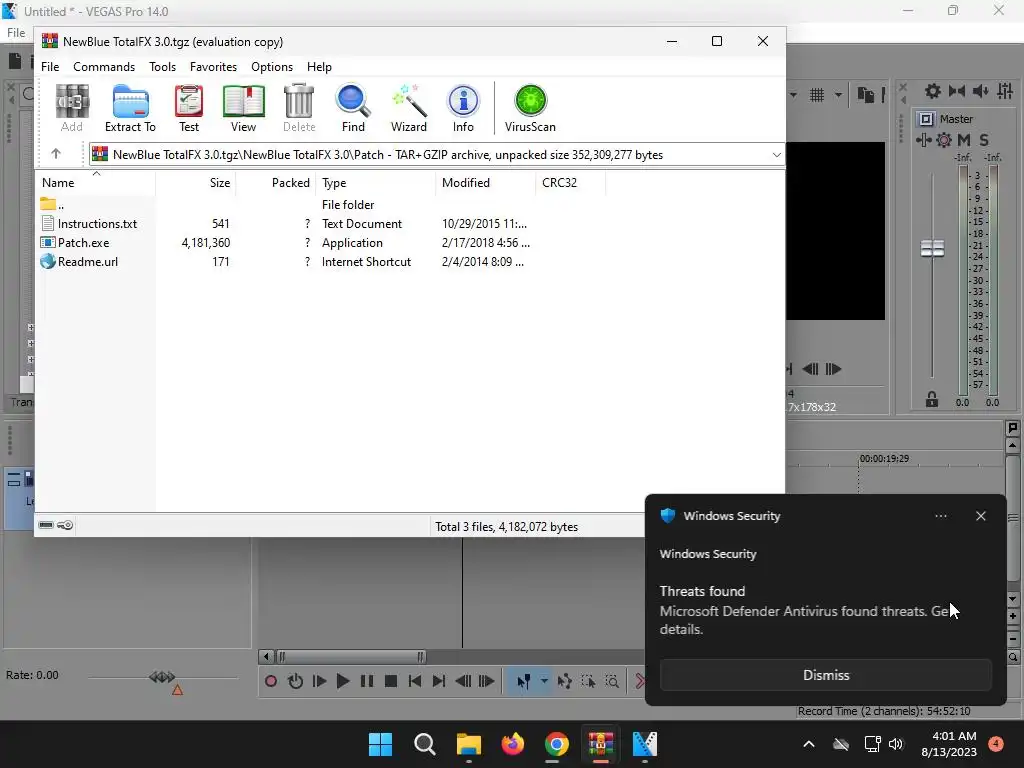Open Firefox from the taskbar
Viewport: 1024px width, 768px height.
point(513,744)
